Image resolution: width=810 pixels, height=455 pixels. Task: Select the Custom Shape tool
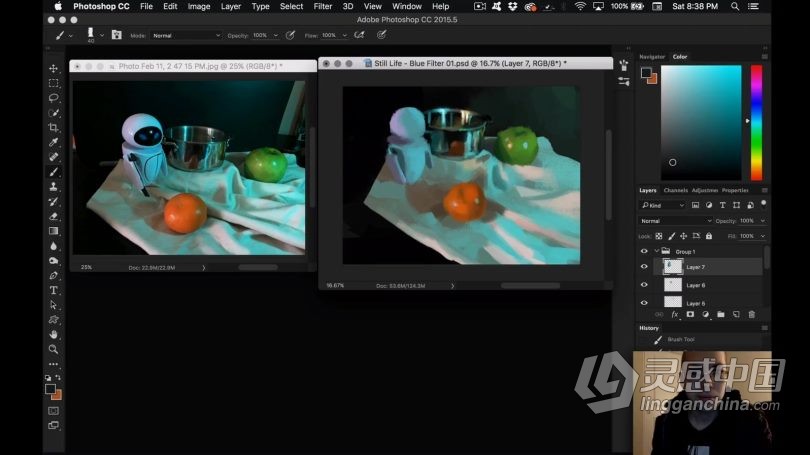(x=53, y=320)
